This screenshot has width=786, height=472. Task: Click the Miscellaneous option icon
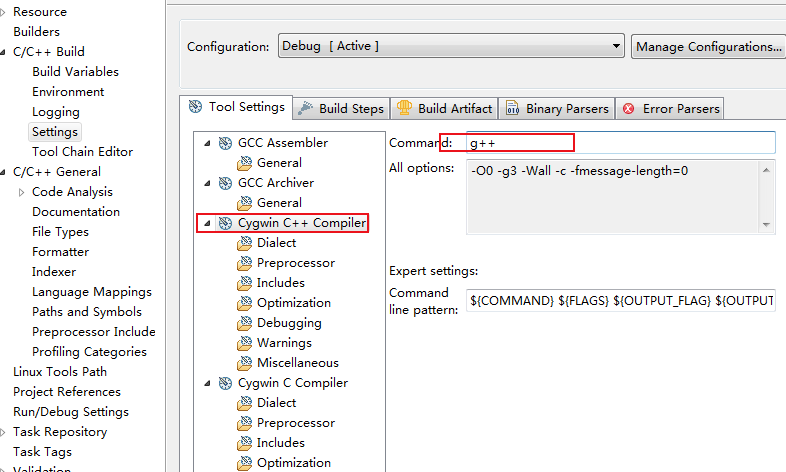click(244, 363)
